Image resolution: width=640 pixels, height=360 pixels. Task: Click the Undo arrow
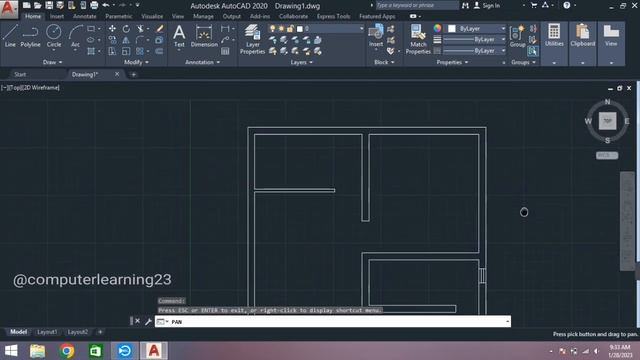click(x=106, y=5)
